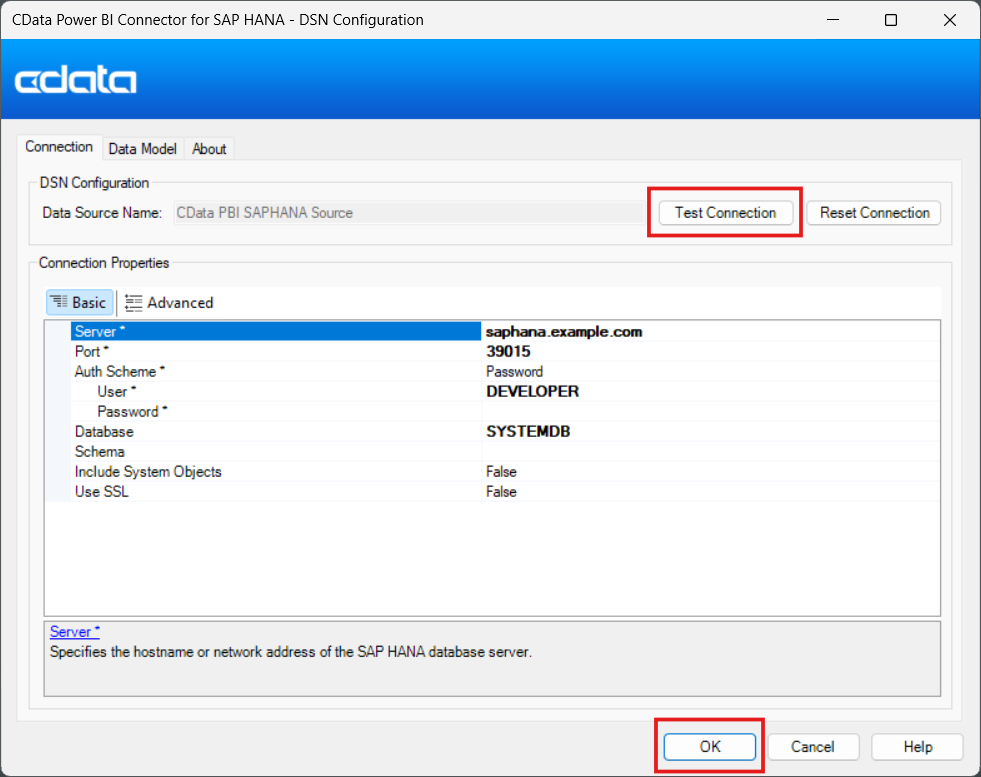Screen dimensions: 981x777
Task: Confirm the dialog with OK
Action: tap(709, 746)
